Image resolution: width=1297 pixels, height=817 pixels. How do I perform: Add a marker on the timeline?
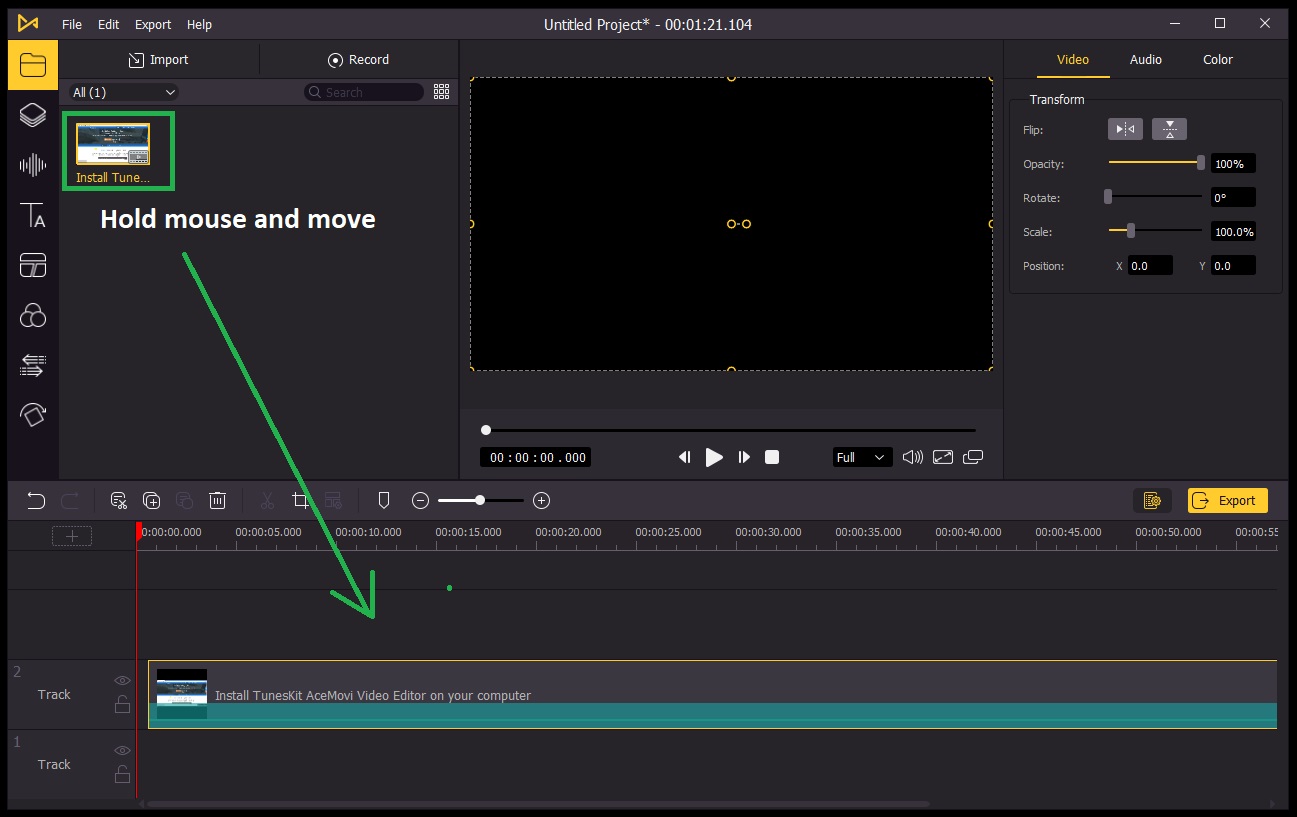[x=383, y=500]
